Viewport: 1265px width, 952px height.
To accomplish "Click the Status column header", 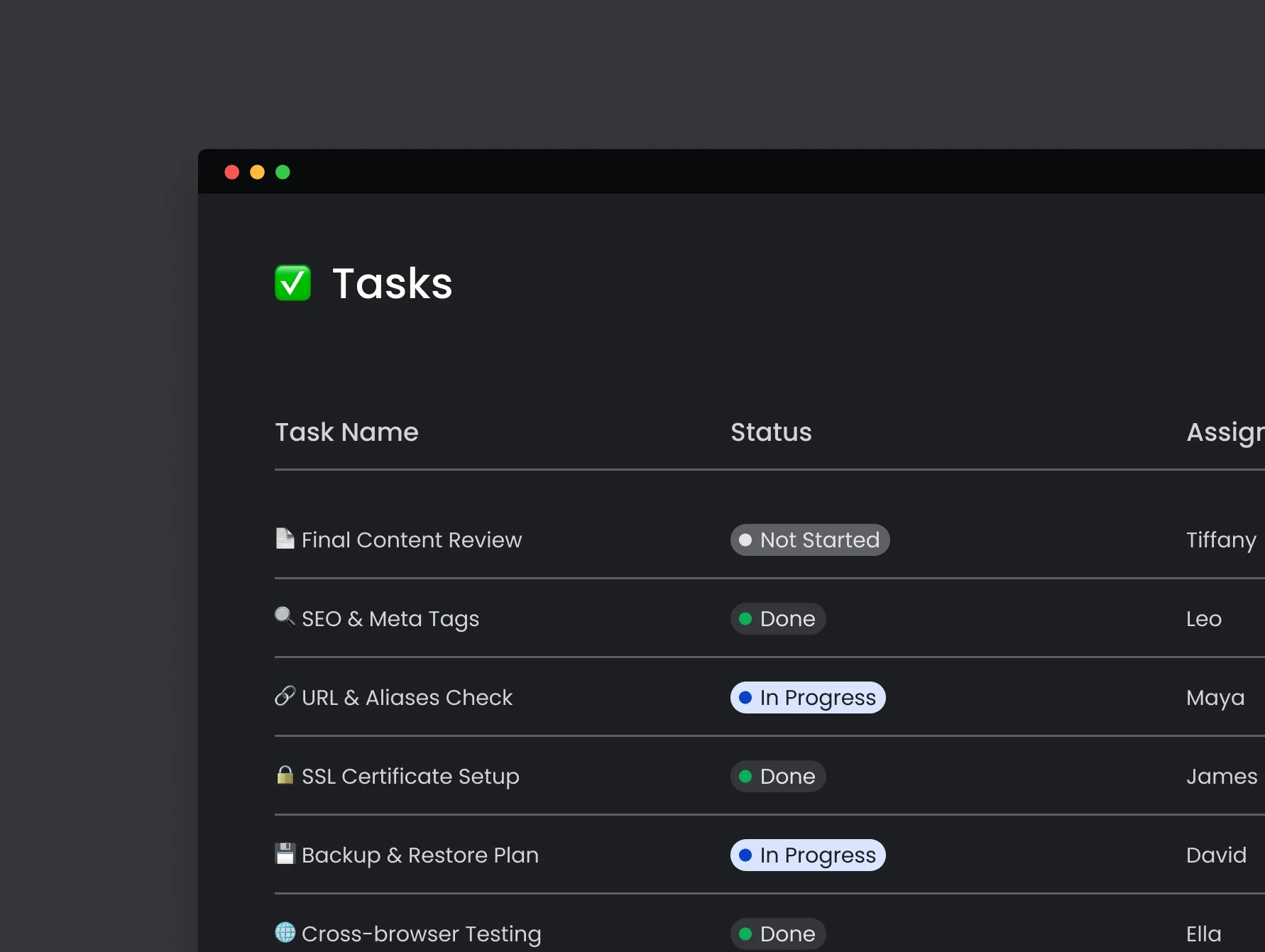I will pyautogui.click(x=771, y=432).
